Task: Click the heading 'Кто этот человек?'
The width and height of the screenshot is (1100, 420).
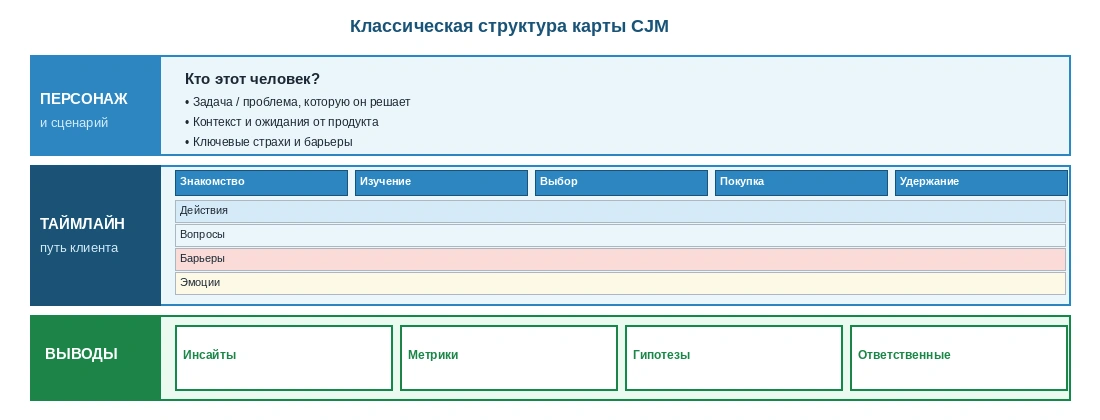Action: point(253,79)
